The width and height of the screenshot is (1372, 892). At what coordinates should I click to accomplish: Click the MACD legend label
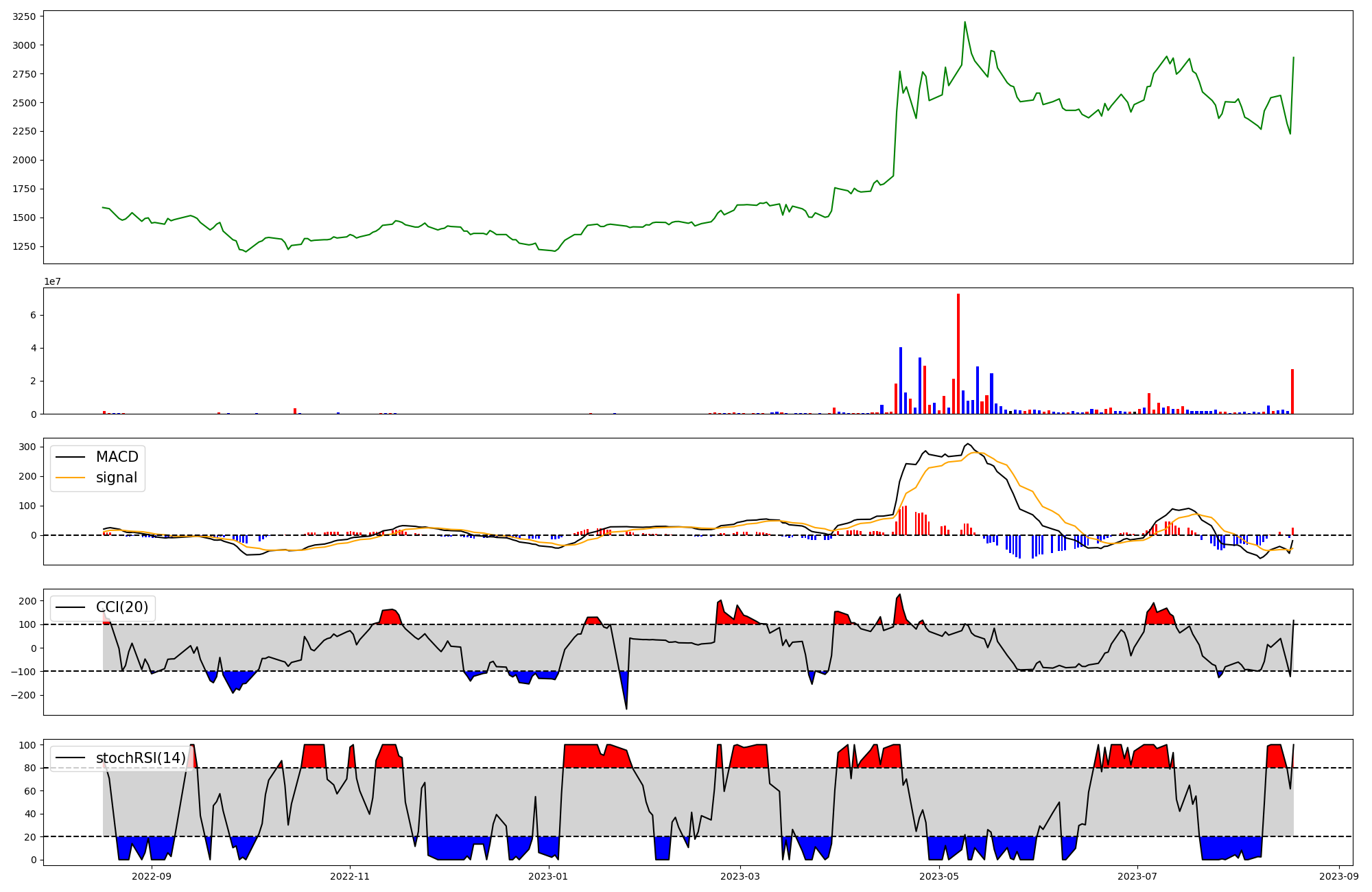pos(117,457)
